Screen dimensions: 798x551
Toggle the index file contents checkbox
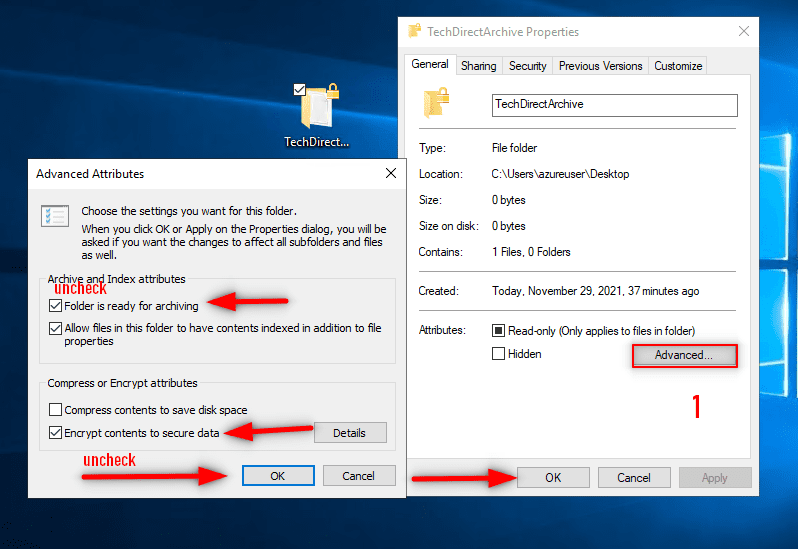[x=55, y=328]
